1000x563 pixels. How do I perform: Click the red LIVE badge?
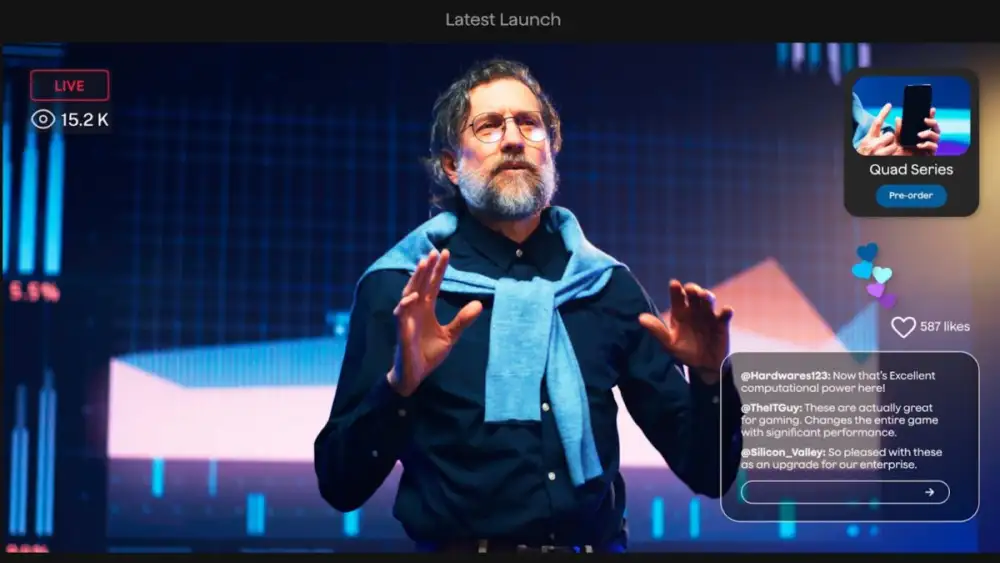click(69, 86)
